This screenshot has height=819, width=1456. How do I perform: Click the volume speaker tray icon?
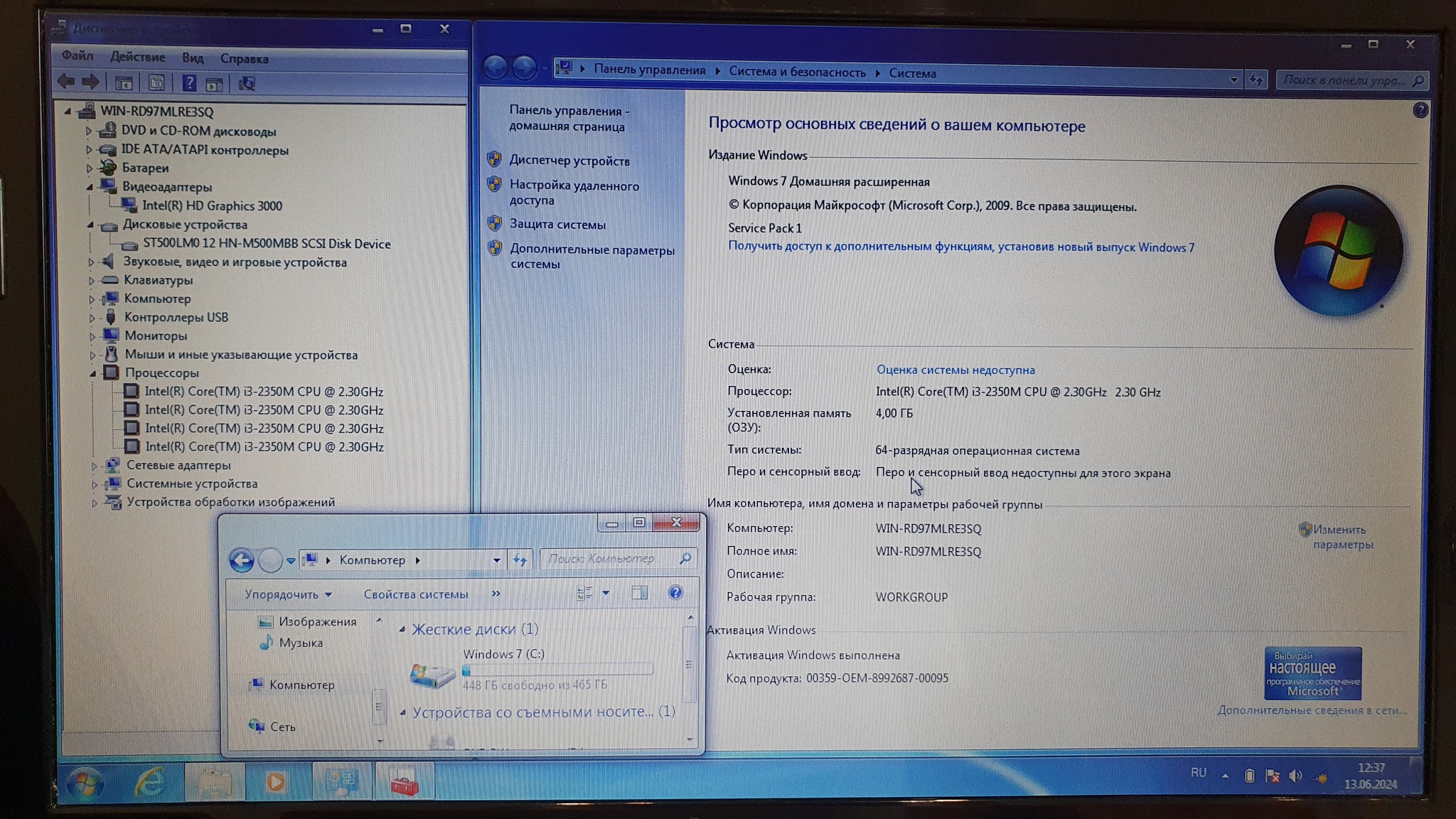click(x=1295, y=776)
